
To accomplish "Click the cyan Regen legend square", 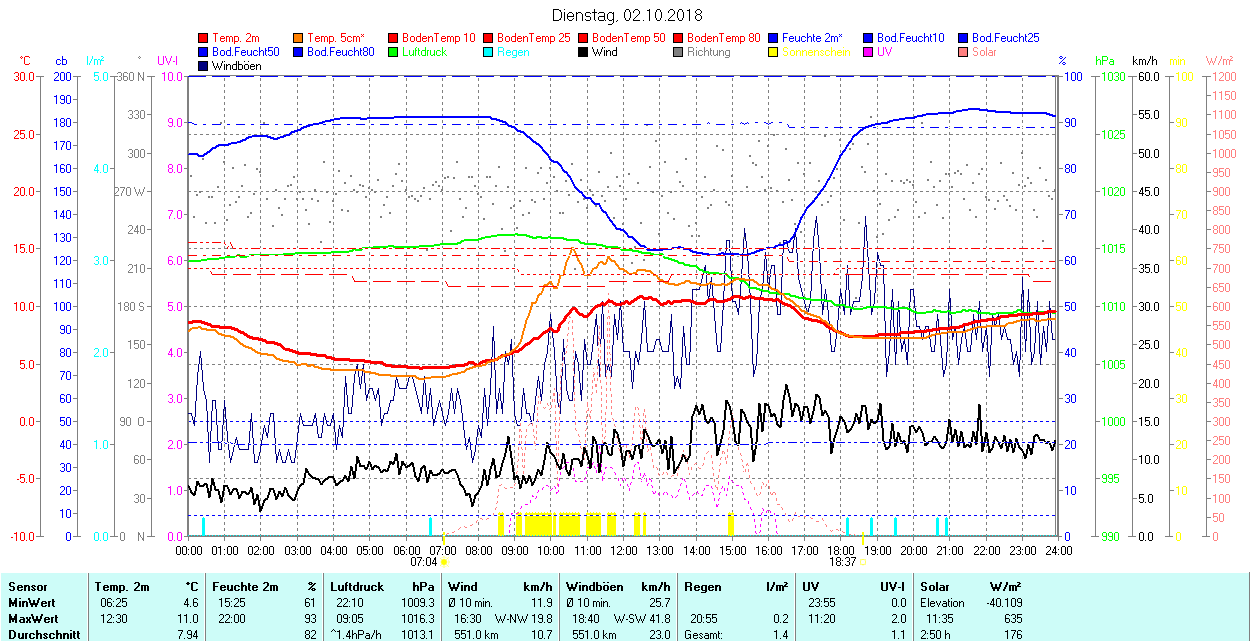I will click(x=489, y=52).
